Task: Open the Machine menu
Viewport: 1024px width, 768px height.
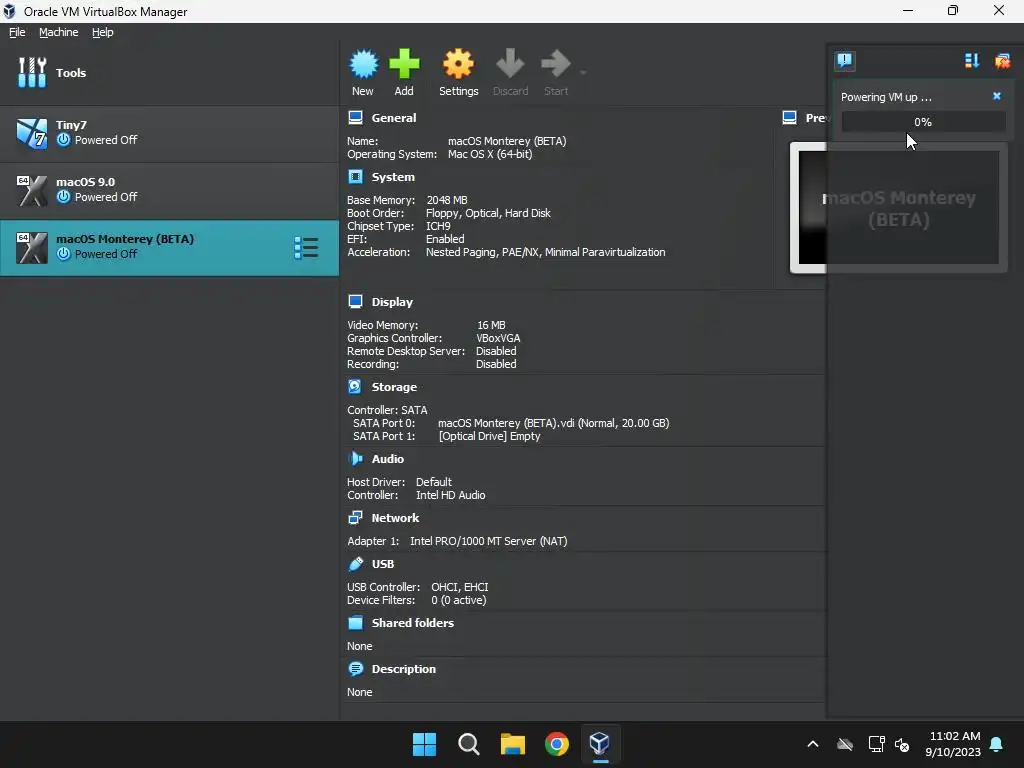Action: [58, 32]
